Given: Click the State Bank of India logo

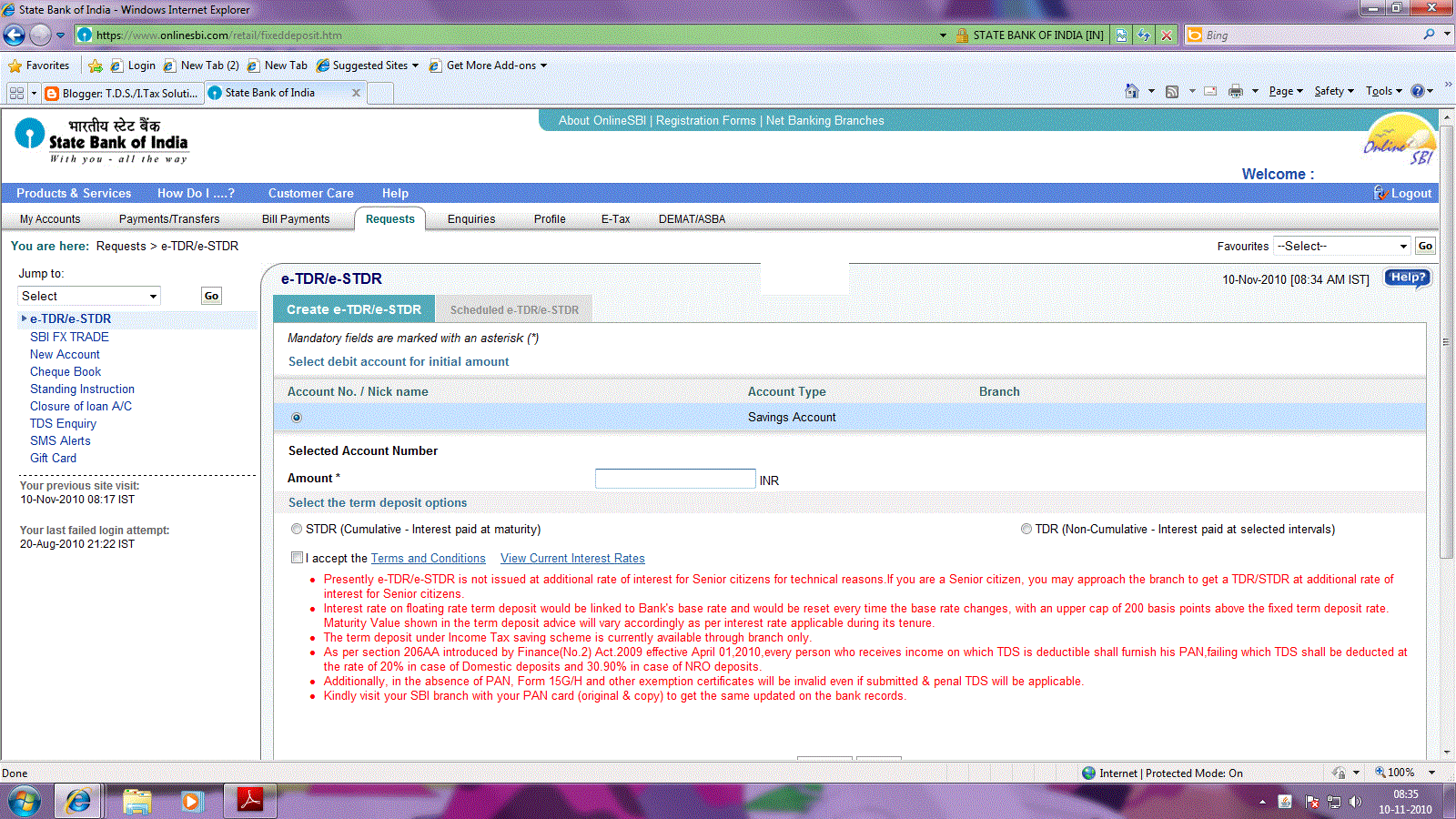Looking at the screenshot, I should click(100, 141).
